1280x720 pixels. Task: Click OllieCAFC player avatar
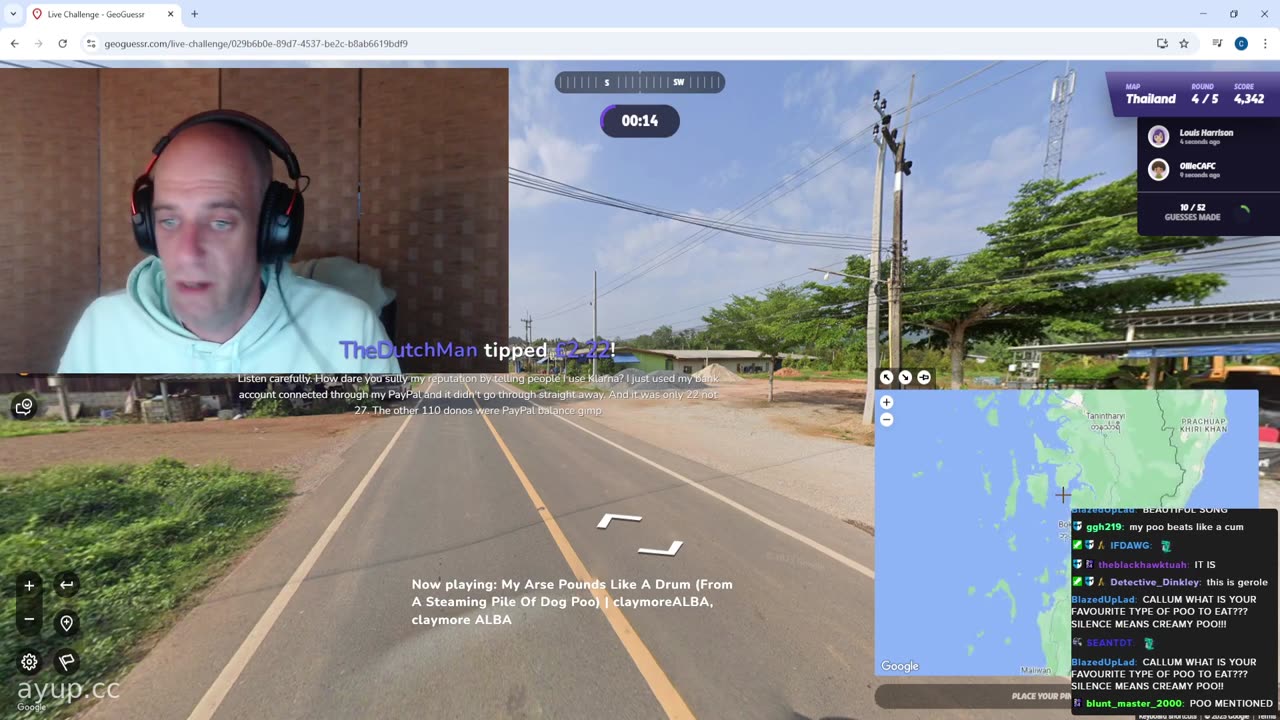1158,169
